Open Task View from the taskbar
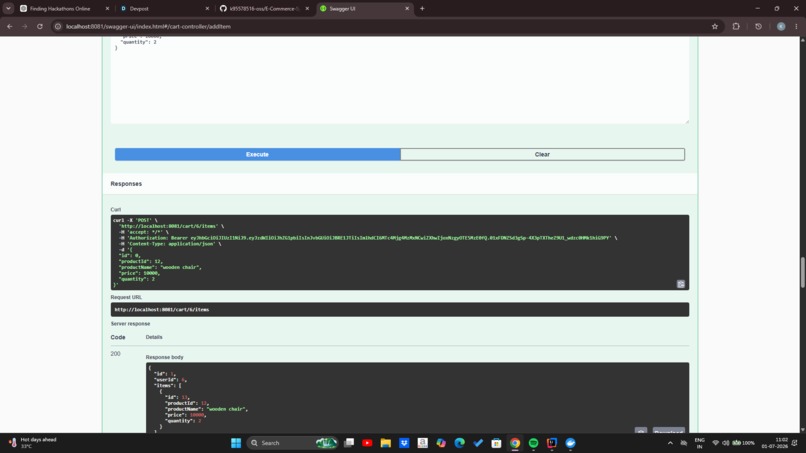 [349, 443]
